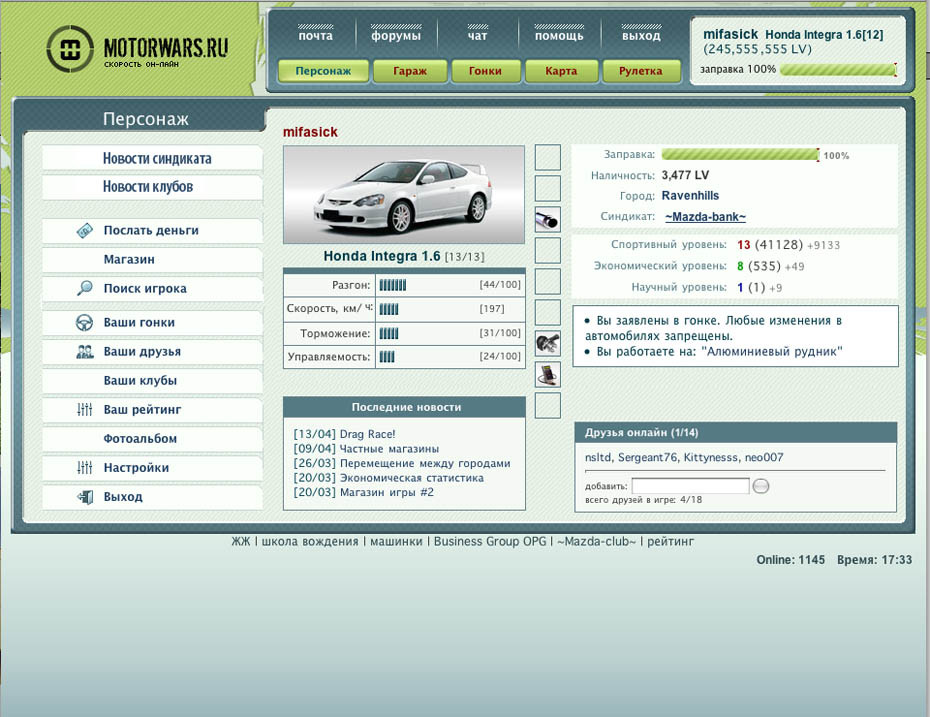
Task: Open the Фотоальбом sidebar item
Action: click(x=152, y=439)
